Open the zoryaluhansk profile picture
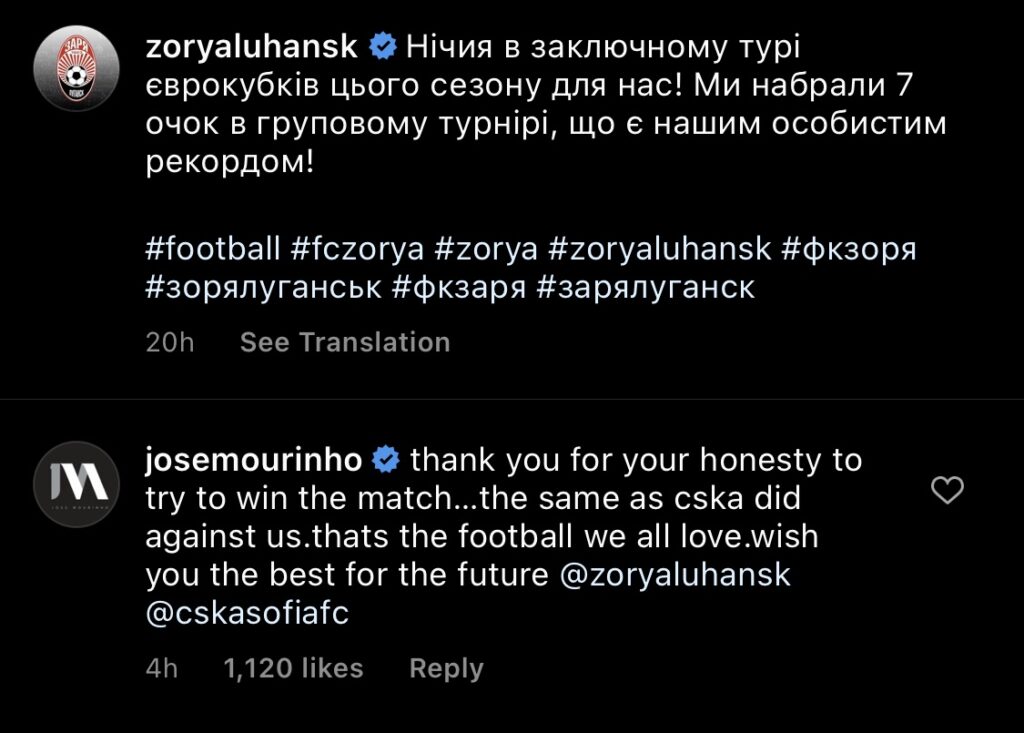1024x733 pixels. (x=77, y=76)
